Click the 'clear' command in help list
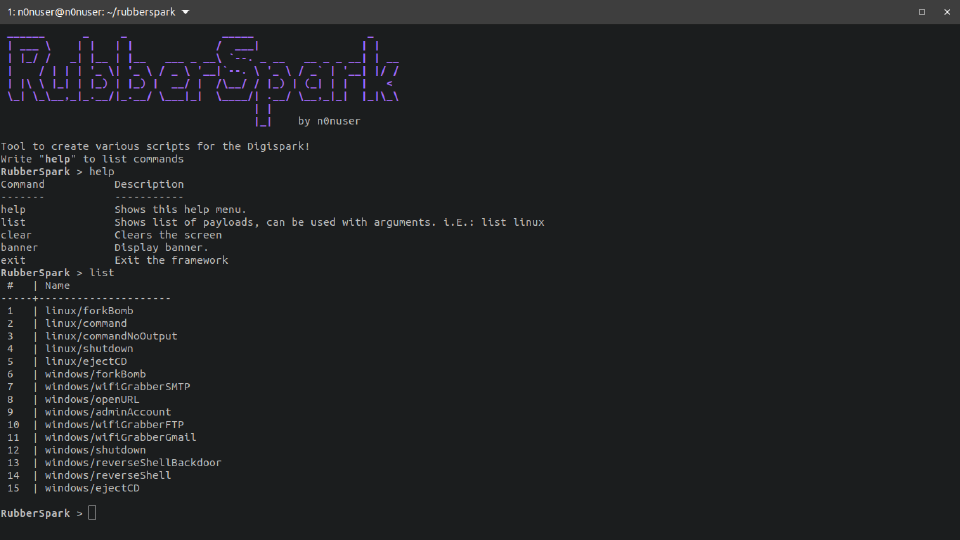This screenshot has height=540, width=960. (x=16, y=235)
